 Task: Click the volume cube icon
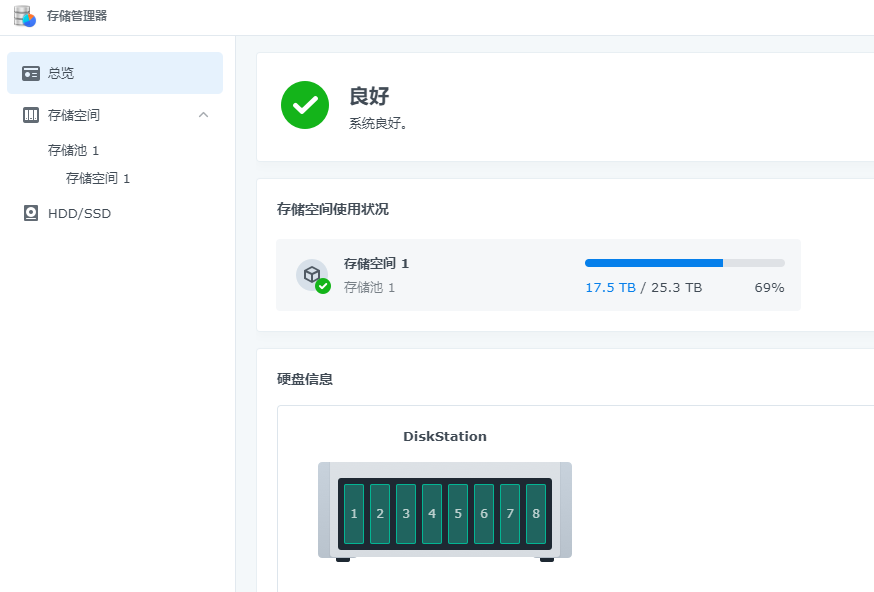click(312, 275)
